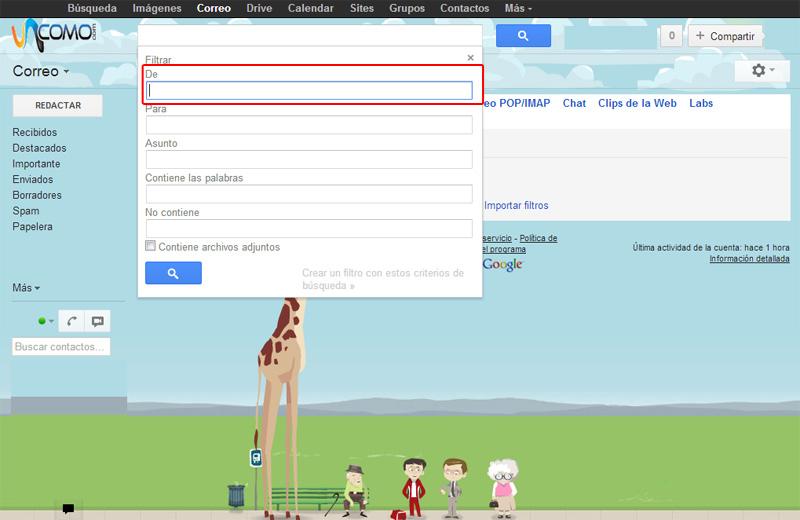Screen dimensions: 800x520
Task: Close the filter panel with X
Action: pyautogui.click(x=471, y=58)
